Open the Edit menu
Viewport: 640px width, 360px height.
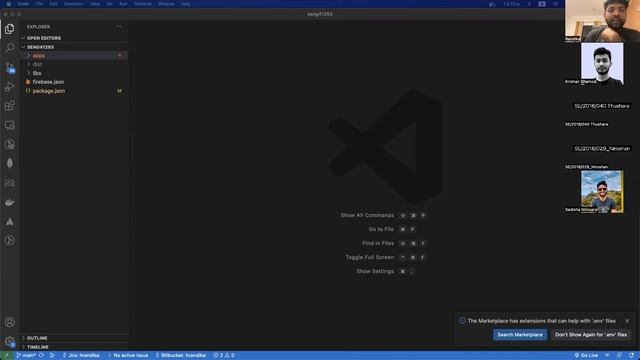tap(53, 4)
